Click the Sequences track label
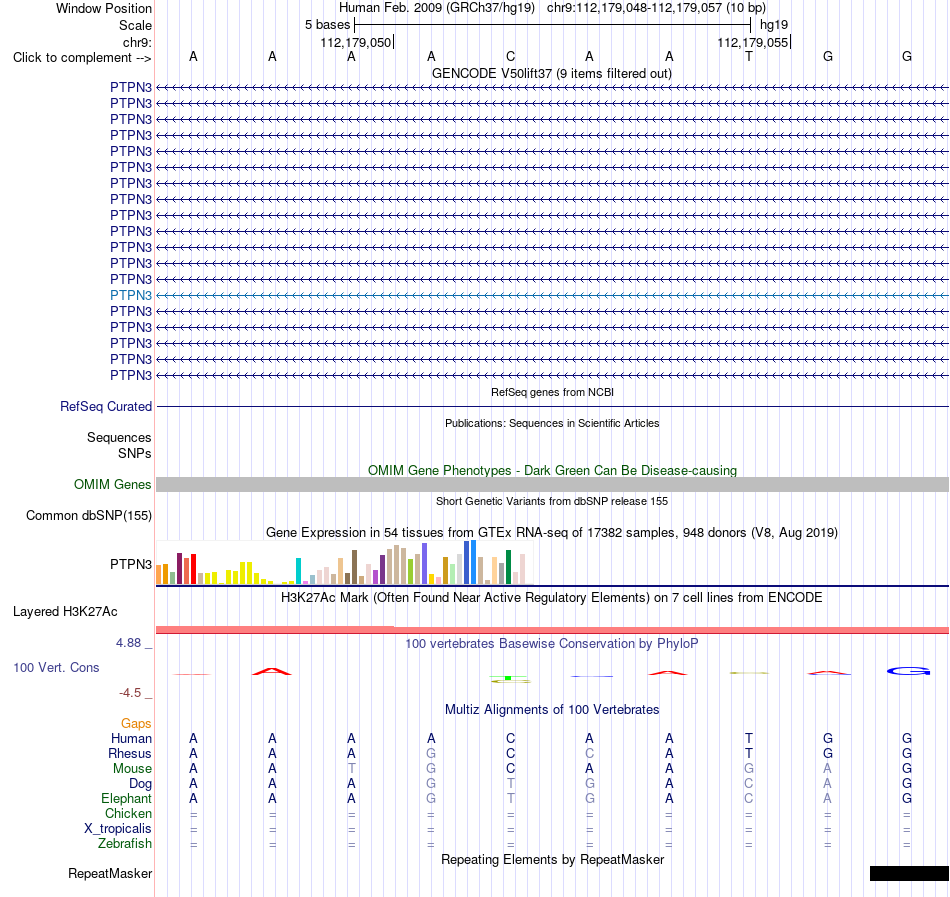950x897 pixels. coord(119,437)
